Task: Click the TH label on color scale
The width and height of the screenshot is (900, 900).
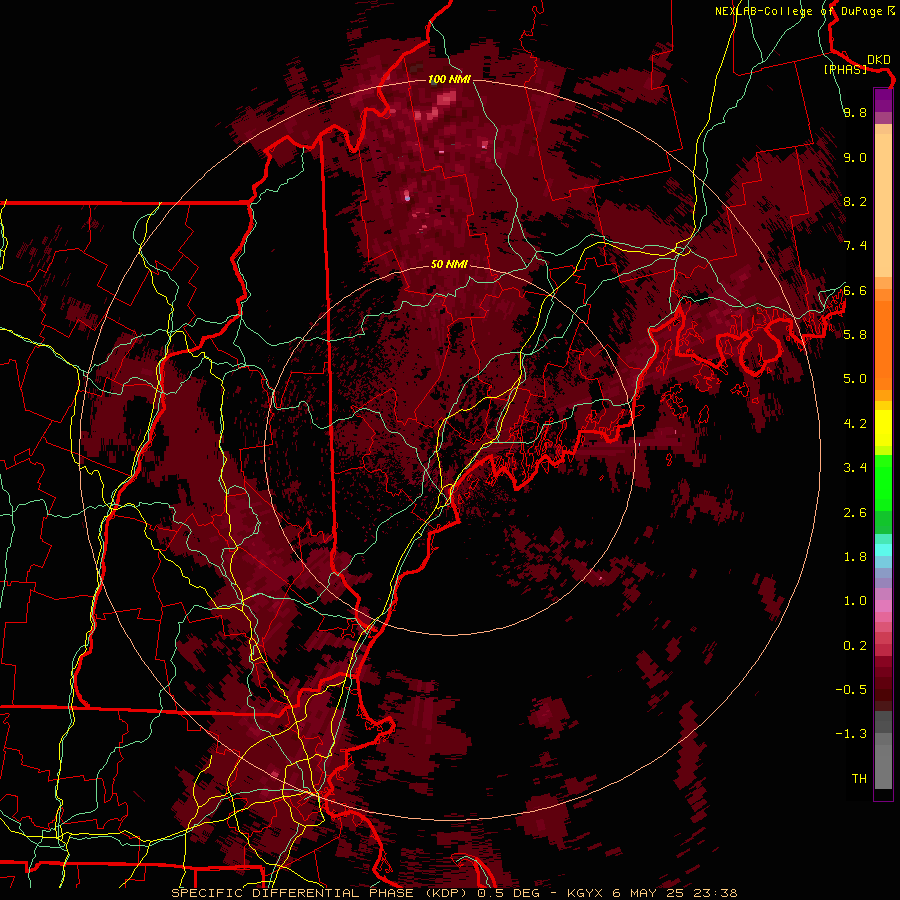Action: click(859, 779)
